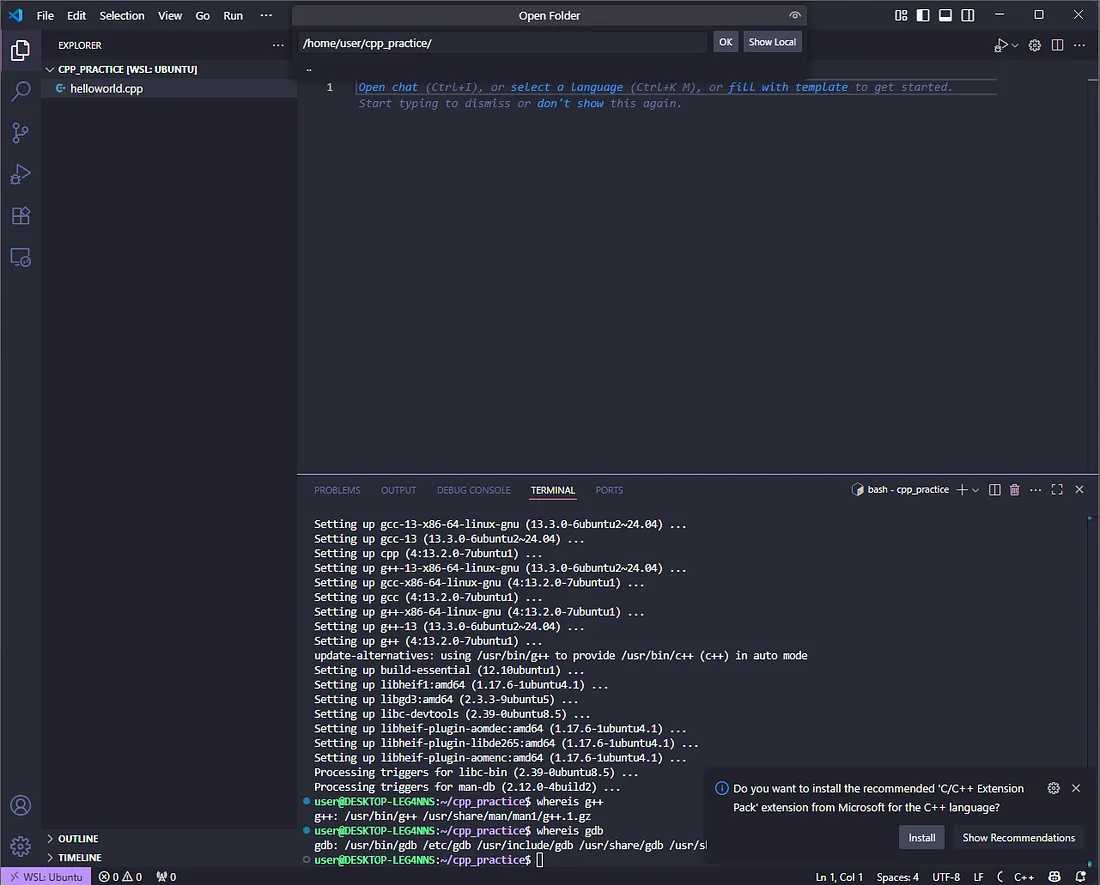The height and width of the screenshot is (885, 1100).
Task: Install the C/C++ Extension Pack
Action: pyautogui.click(x=922, y=837)
